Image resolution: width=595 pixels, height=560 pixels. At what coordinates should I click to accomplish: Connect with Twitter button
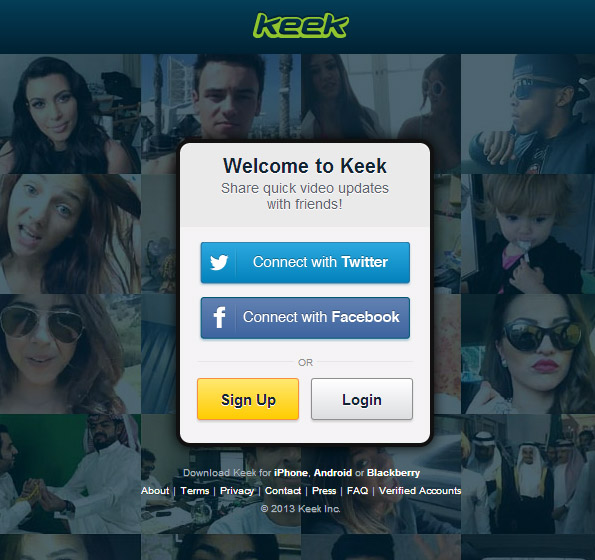point(305,263)
